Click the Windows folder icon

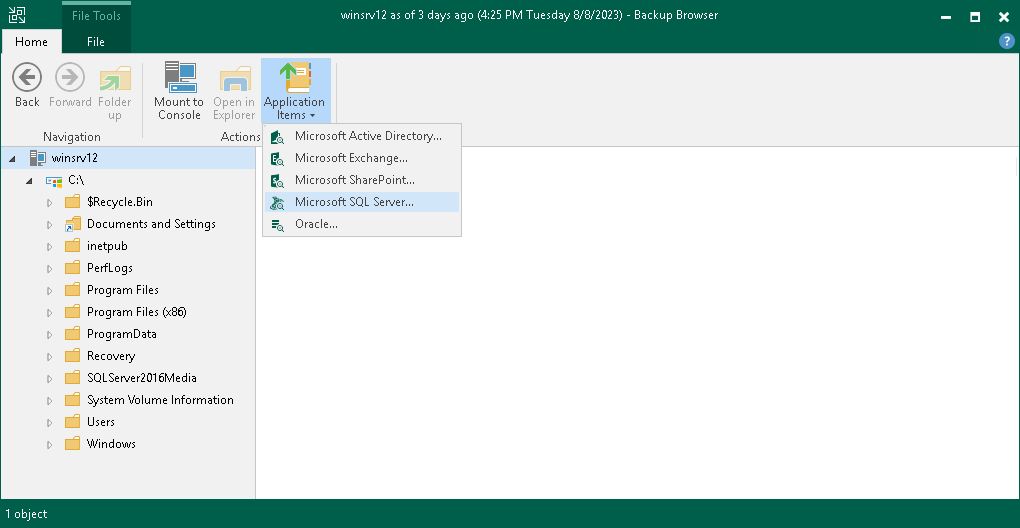pos(73,444)
